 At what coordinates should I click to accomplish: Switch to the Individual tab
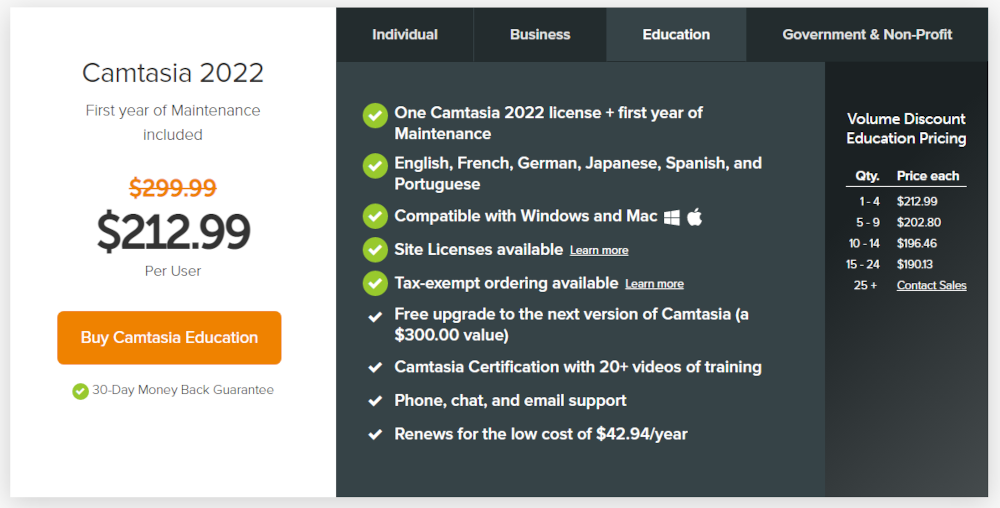point(405,34)
